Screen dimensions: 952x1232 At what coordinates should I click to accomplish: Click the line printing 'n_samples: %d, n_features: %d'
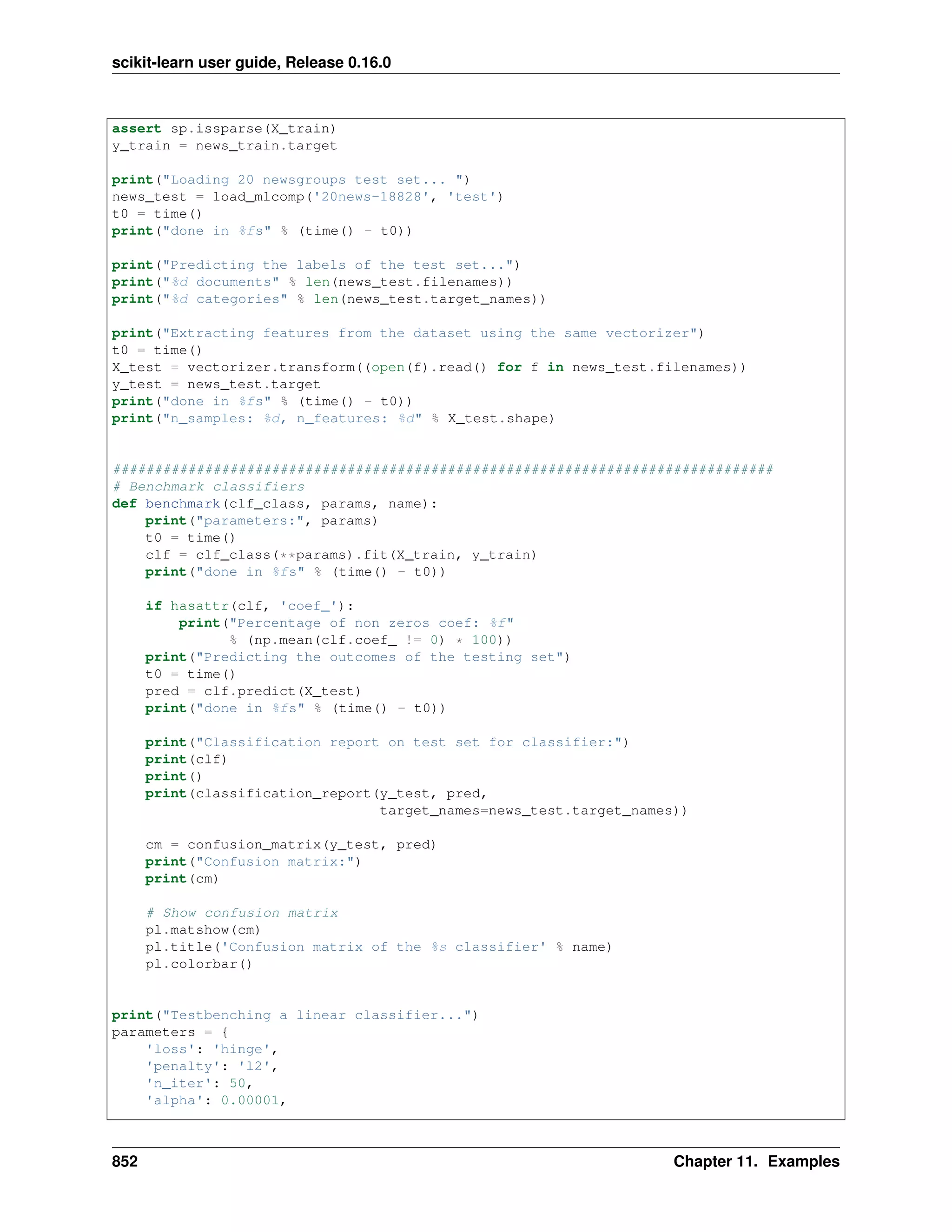[x=333, y=418]
